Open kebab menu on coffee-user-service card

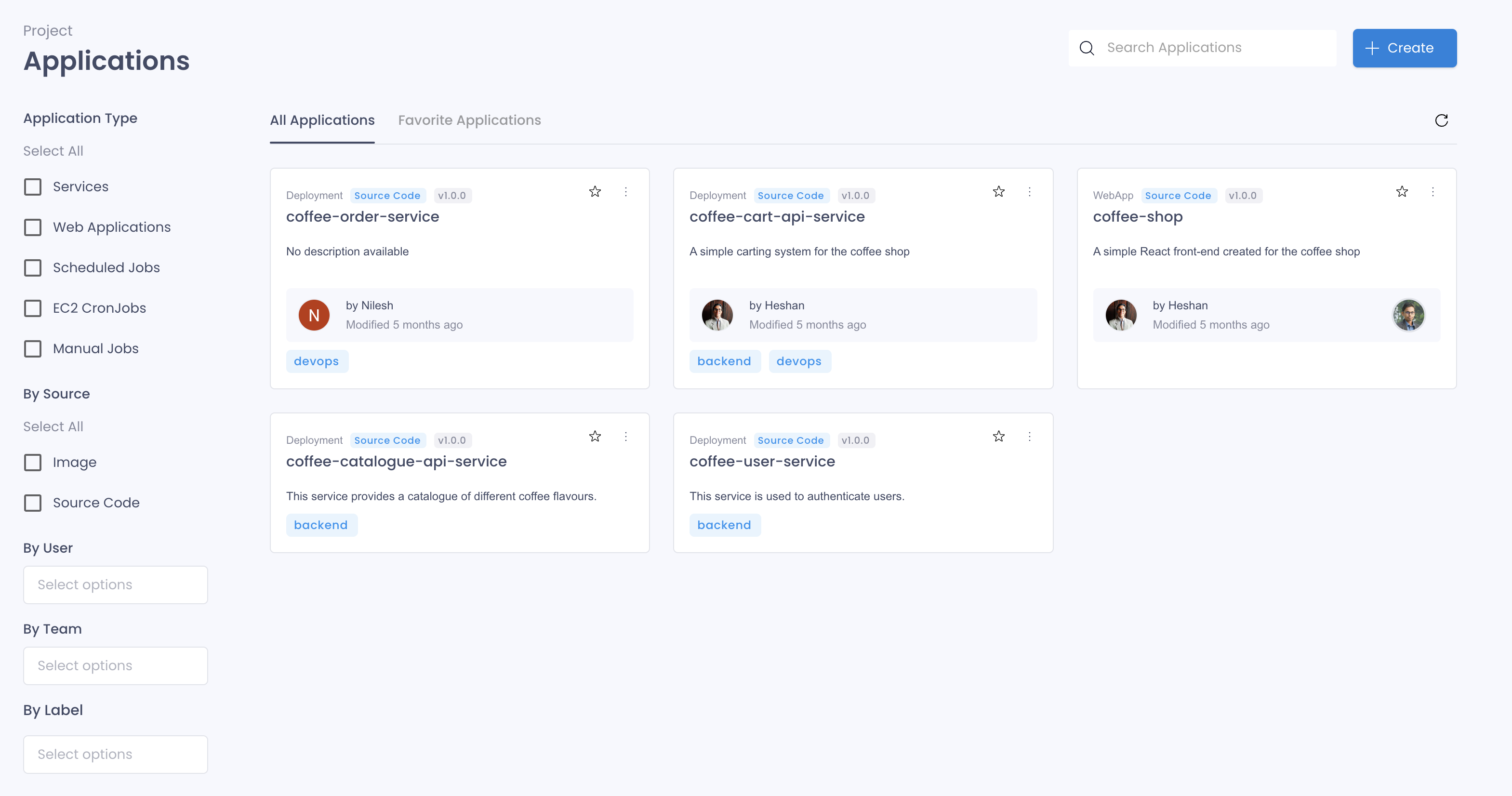(1029, 436)
